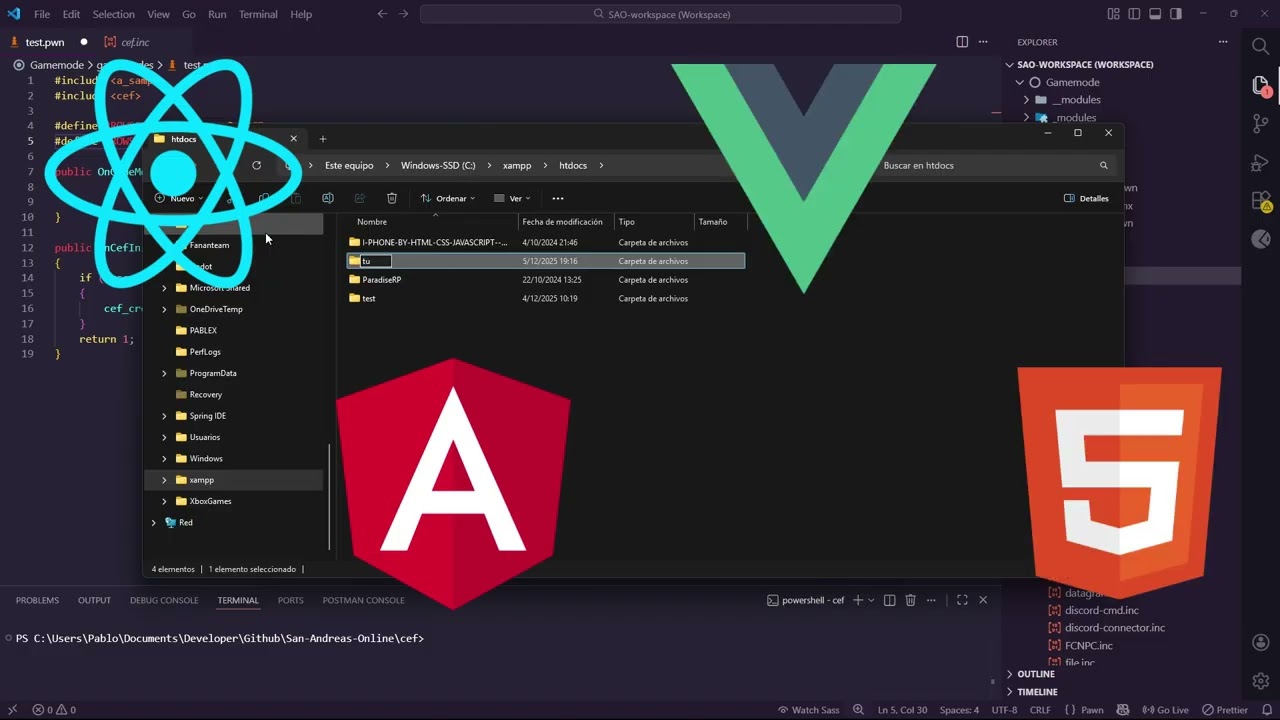1280x720 pixels.
Task: Open the Accounts menu in activity bar
Action: (x=1260, y=642)
